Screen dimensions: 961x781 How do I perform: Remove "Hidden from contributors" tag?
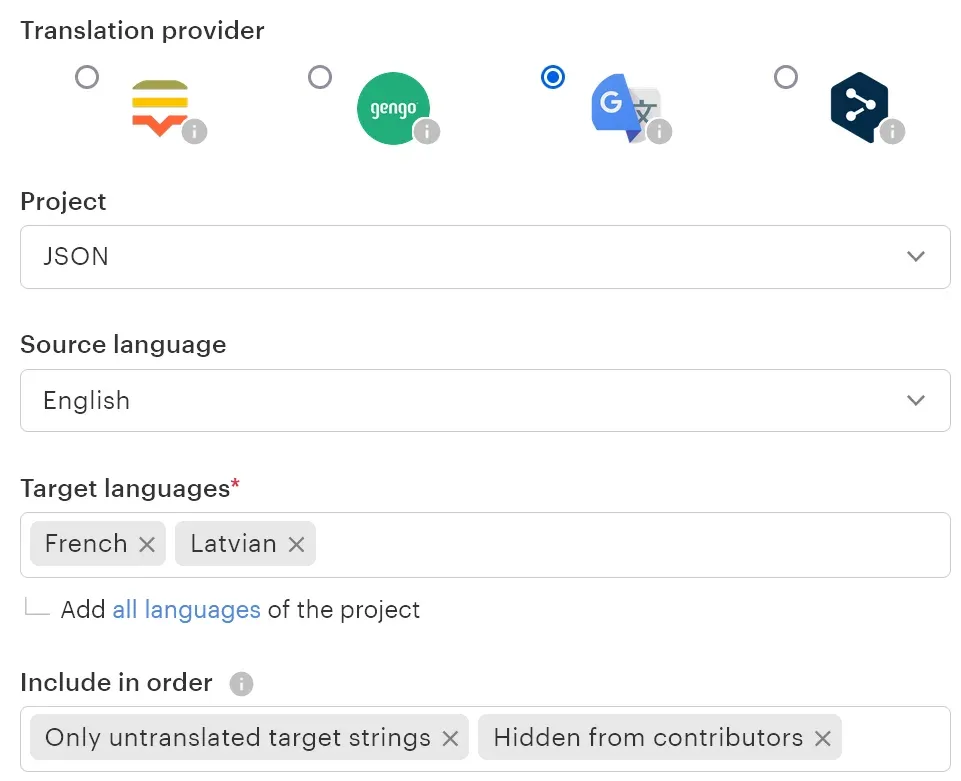[x=822, y=739]
